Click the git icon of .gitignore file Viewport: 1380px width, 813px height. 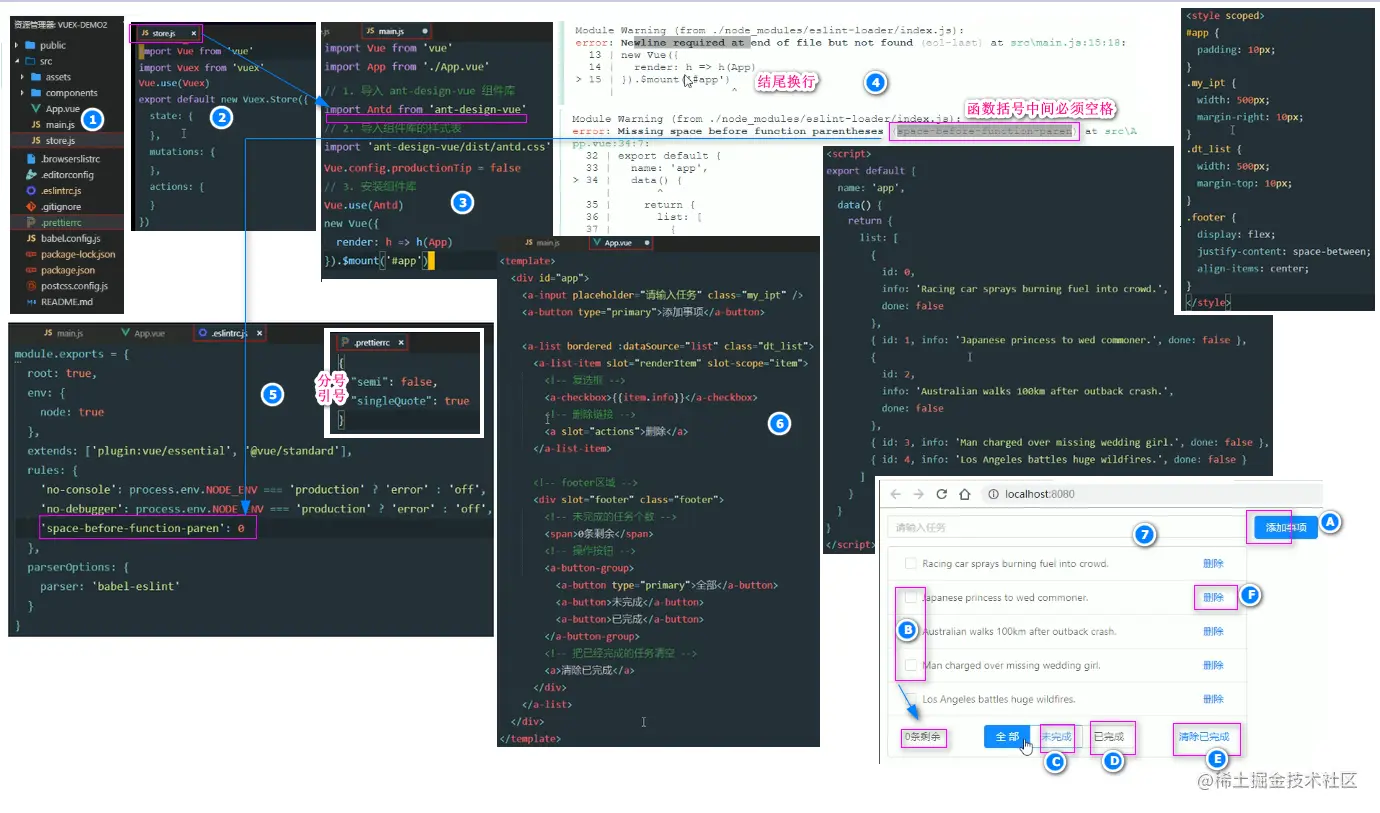[x=31, y=206]
